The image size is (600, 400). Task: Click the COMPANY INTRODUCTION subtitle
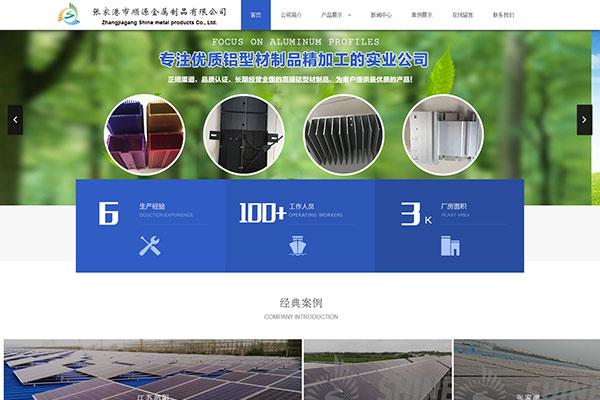click(301, 317)
